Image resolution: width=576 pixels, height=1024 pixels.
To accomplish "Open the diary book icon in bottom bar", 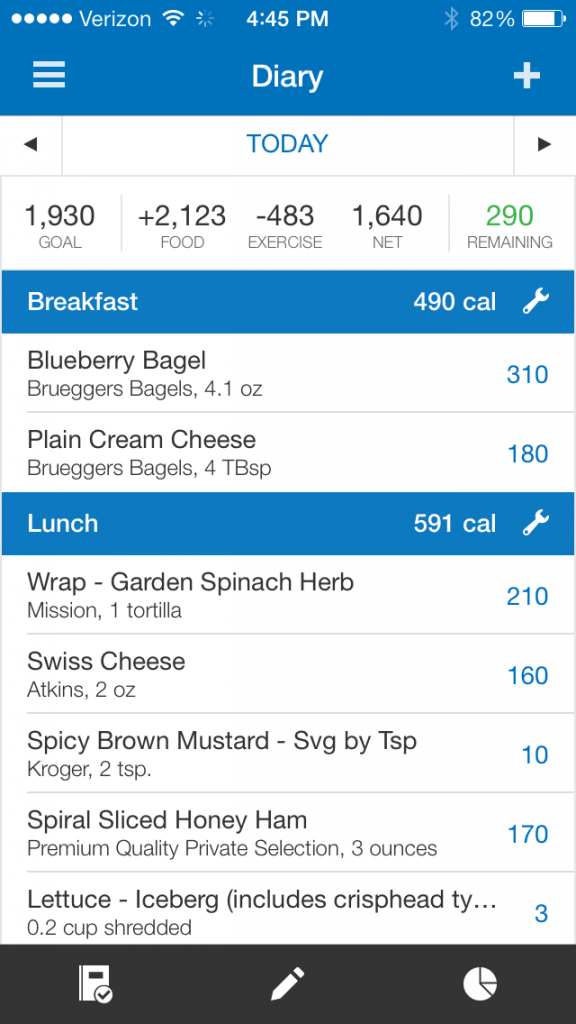I will [x=95, y=983].
